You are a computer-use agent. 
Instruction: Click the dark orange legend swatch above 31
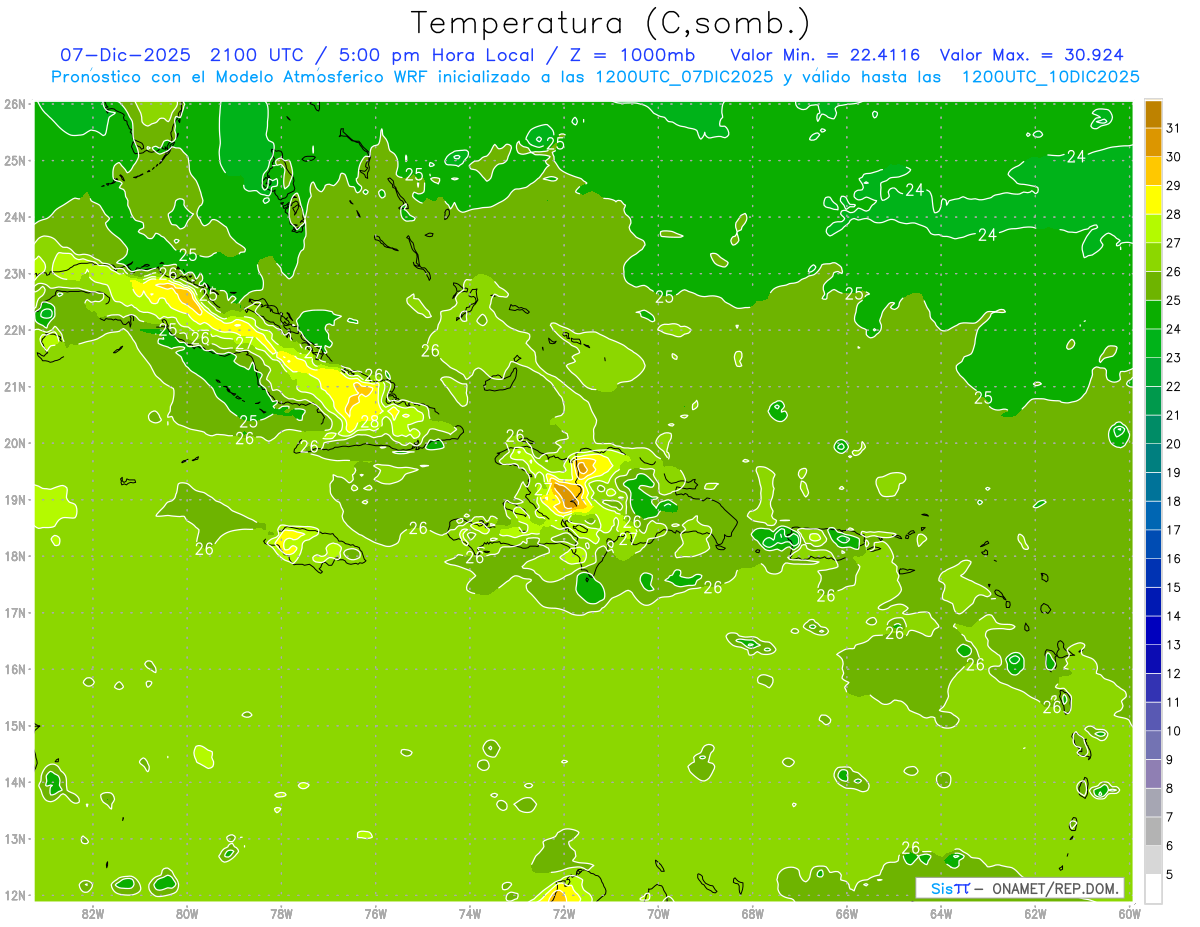(x=1153, y=114)
